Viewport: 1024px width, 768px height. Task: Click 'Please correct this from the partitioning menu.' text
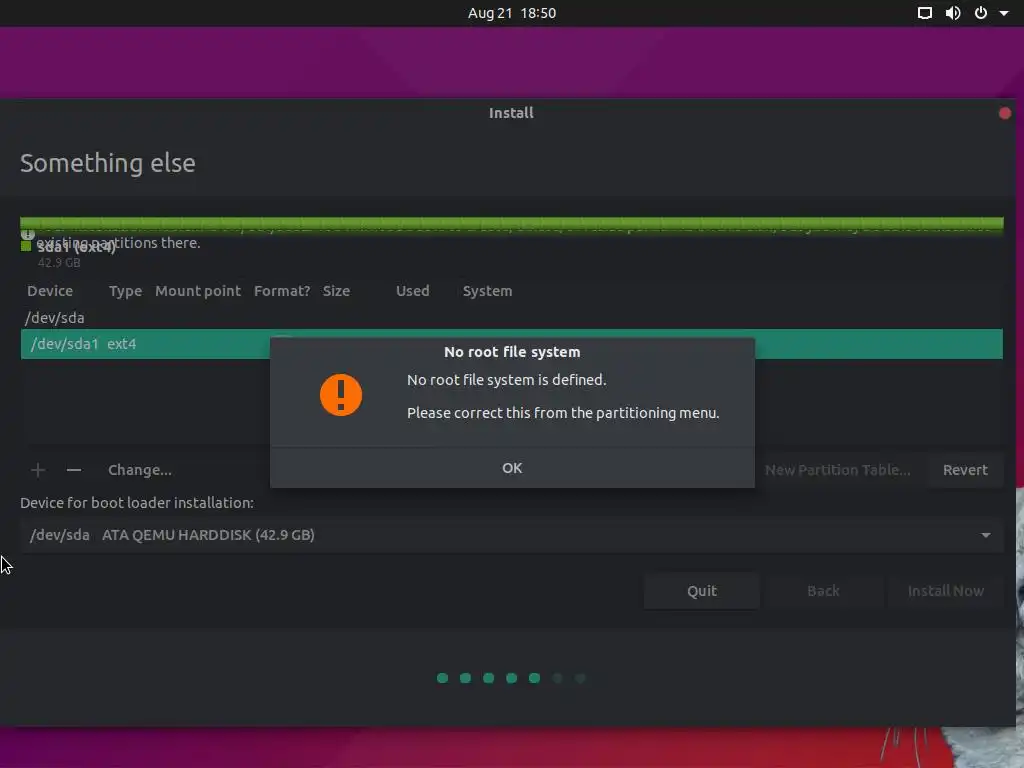coord(563,413)
